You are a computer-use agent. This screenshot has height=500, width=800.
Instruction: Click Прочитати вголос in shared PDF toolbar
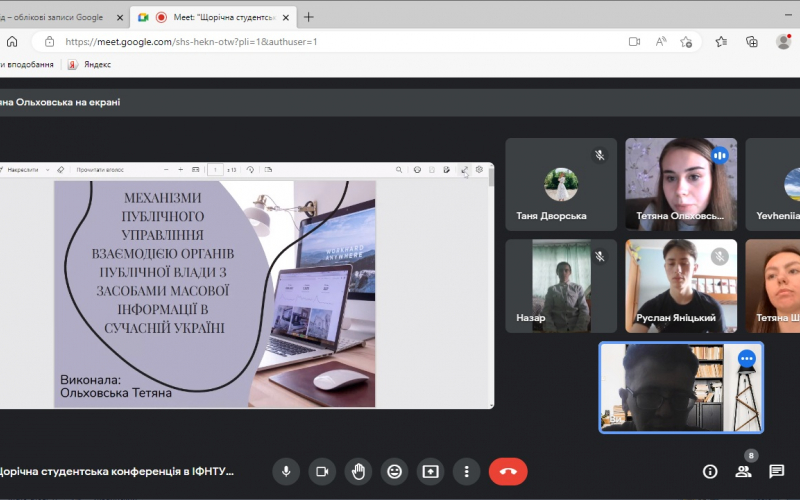tap(100, 170)
